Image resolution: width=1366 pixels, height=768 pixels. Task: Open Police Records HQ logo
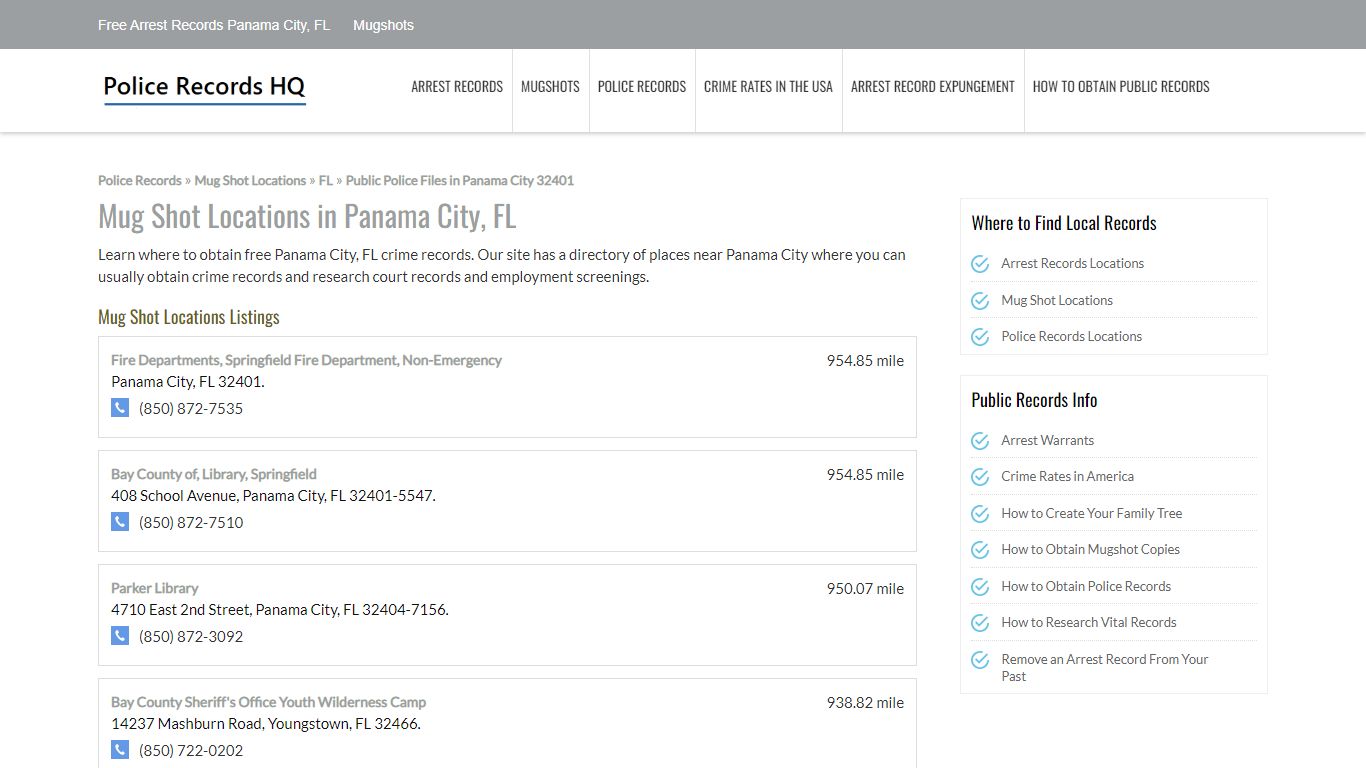click(x=204, y=88)
